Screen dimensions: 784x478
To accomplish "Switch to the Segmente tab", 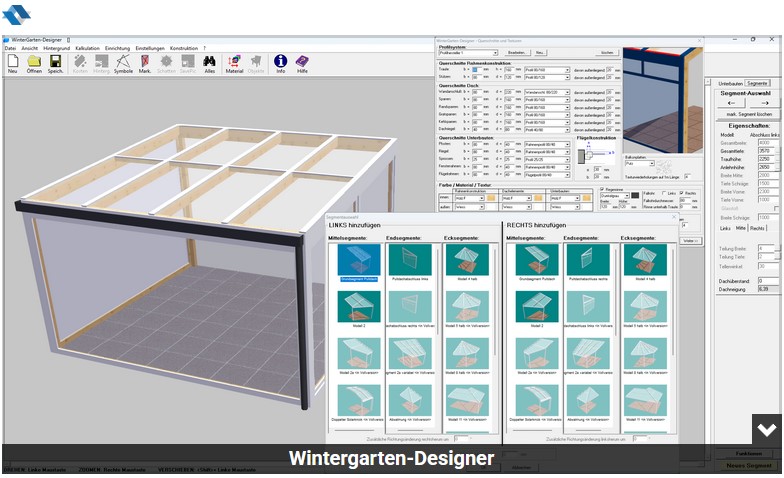I will coord(758,83).
